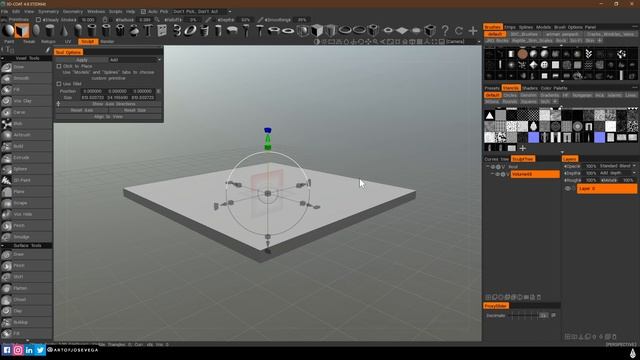Open the Standard Blend dropdown

[617, 166]
